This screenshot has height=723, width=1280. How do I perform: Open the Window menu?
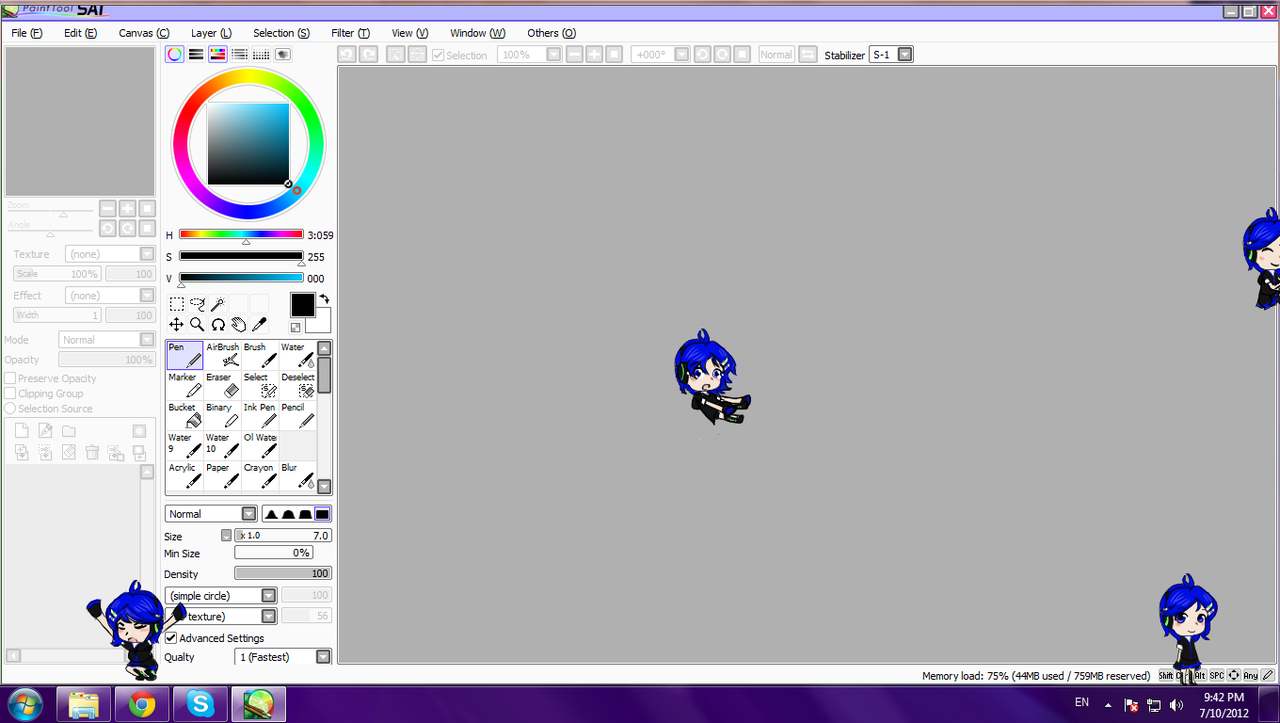[x=478, y=33]
